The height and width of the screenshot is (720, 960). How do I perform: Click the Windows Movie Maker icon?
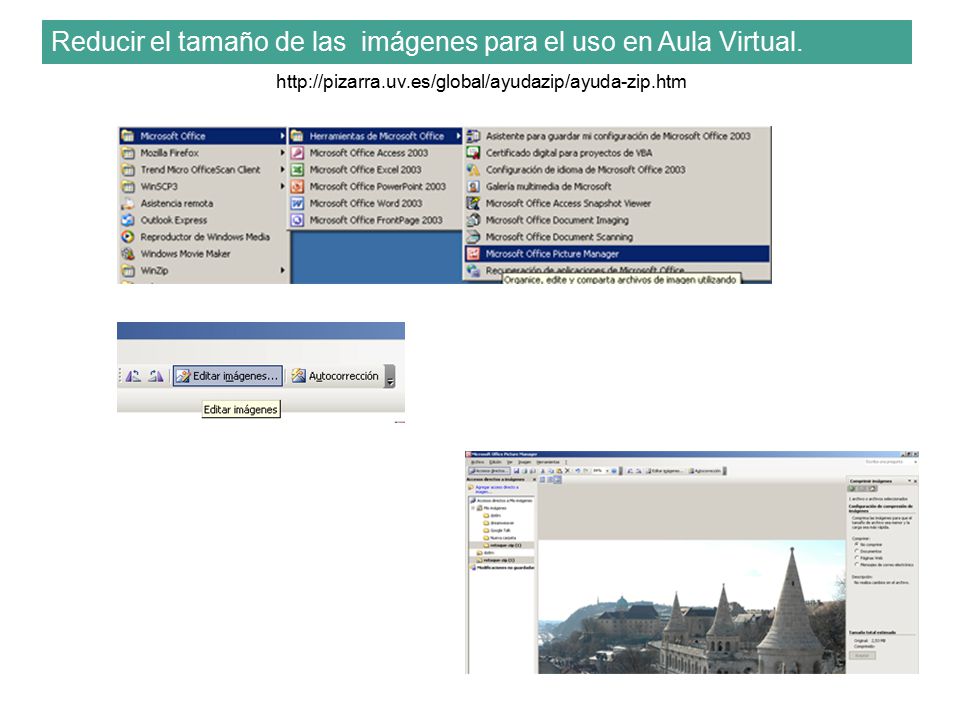(127, 253)
